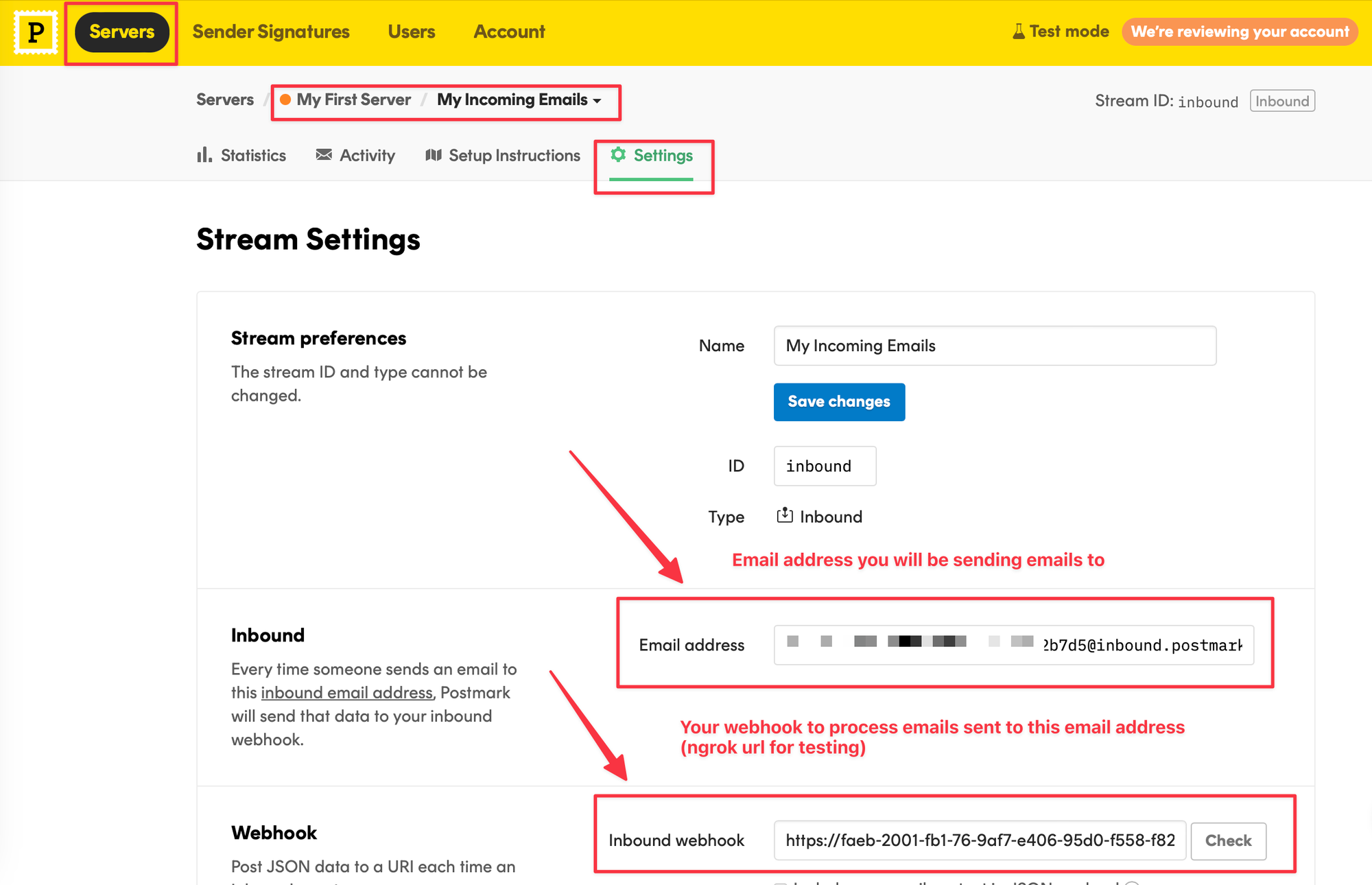Viewport: 1372px width, 885px height.
Task: Go to My First Server breadcrumb
Action: [x=353, y=99]
